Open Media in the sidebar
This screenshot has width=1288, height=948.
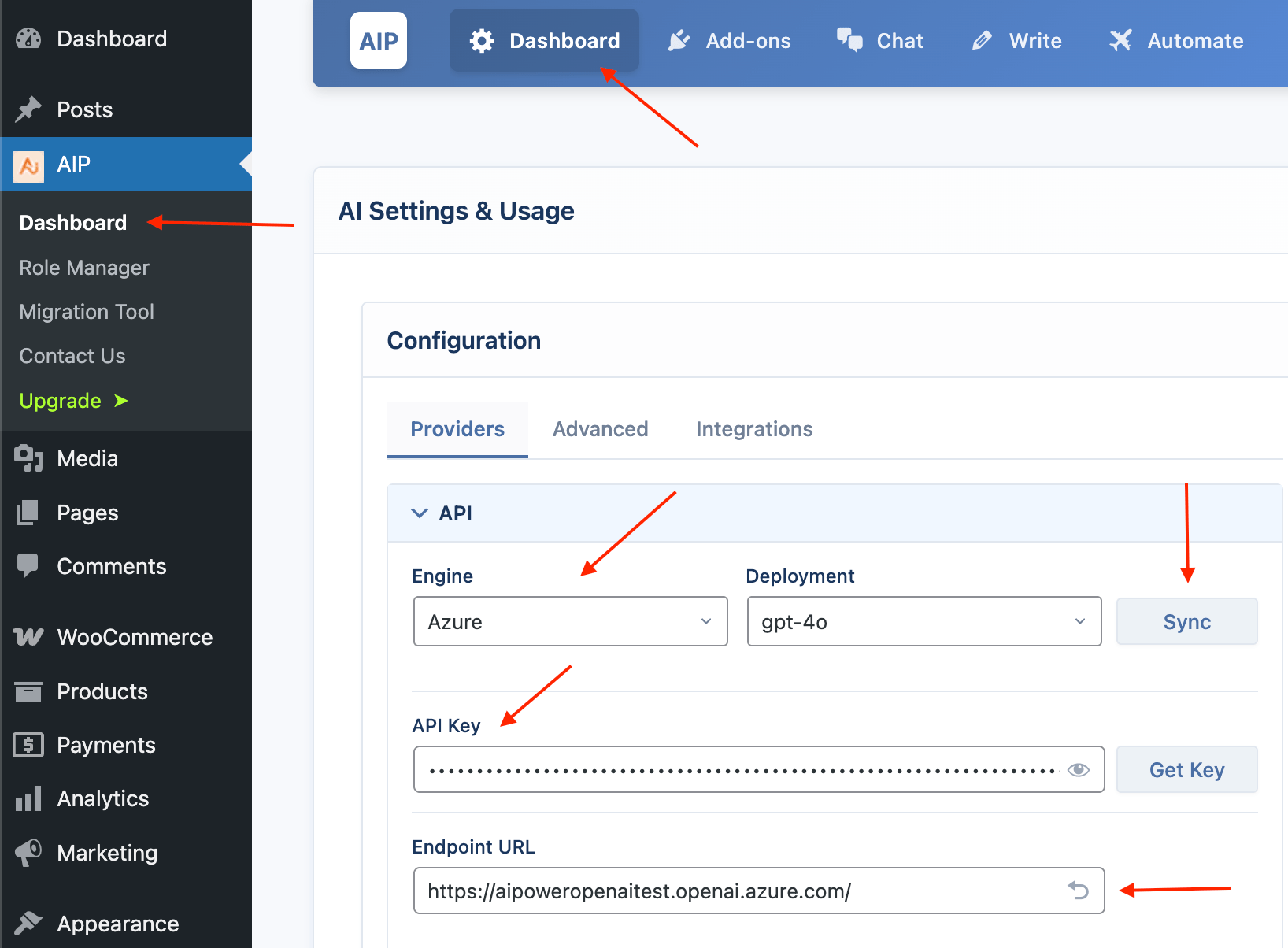tap(87, 458)
